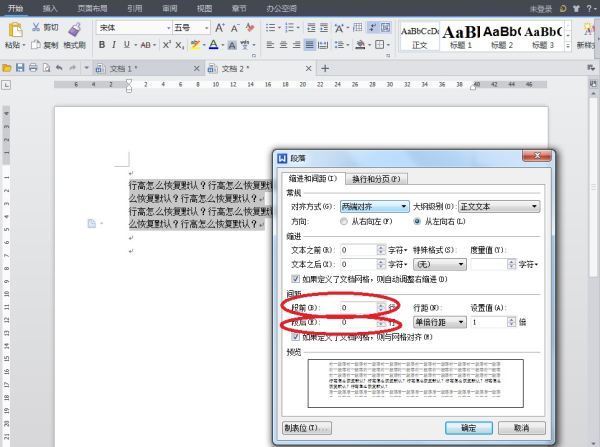The height and width of the screenshot is (447, 600).
Task: Increase font size with the larger A
Action: point(220,28)
